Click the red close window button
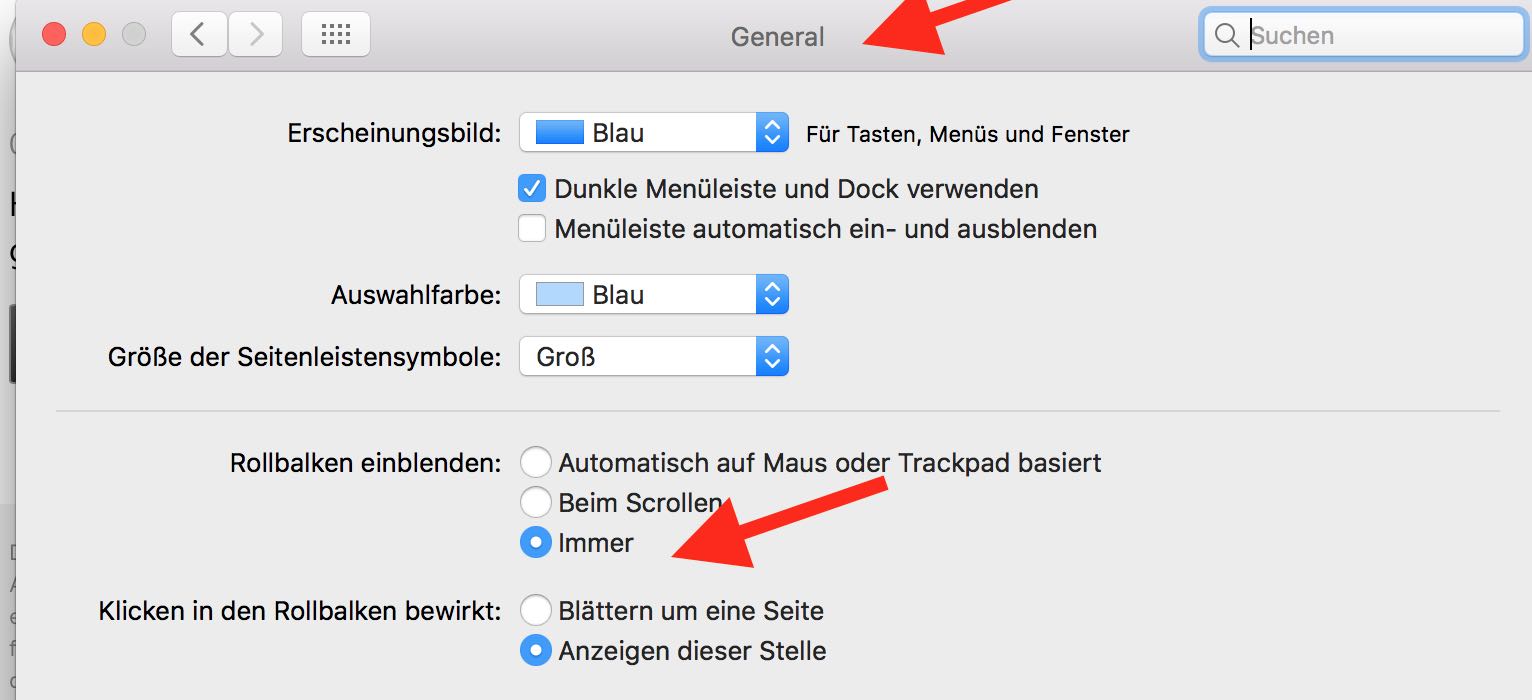The image size is (1532, 700). tap(53, 34)
